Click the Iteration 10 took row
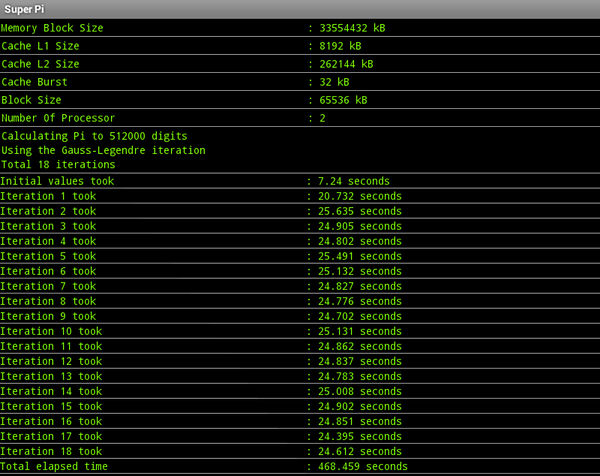Viewport: 600px width, 476px height. pos(300,331)
